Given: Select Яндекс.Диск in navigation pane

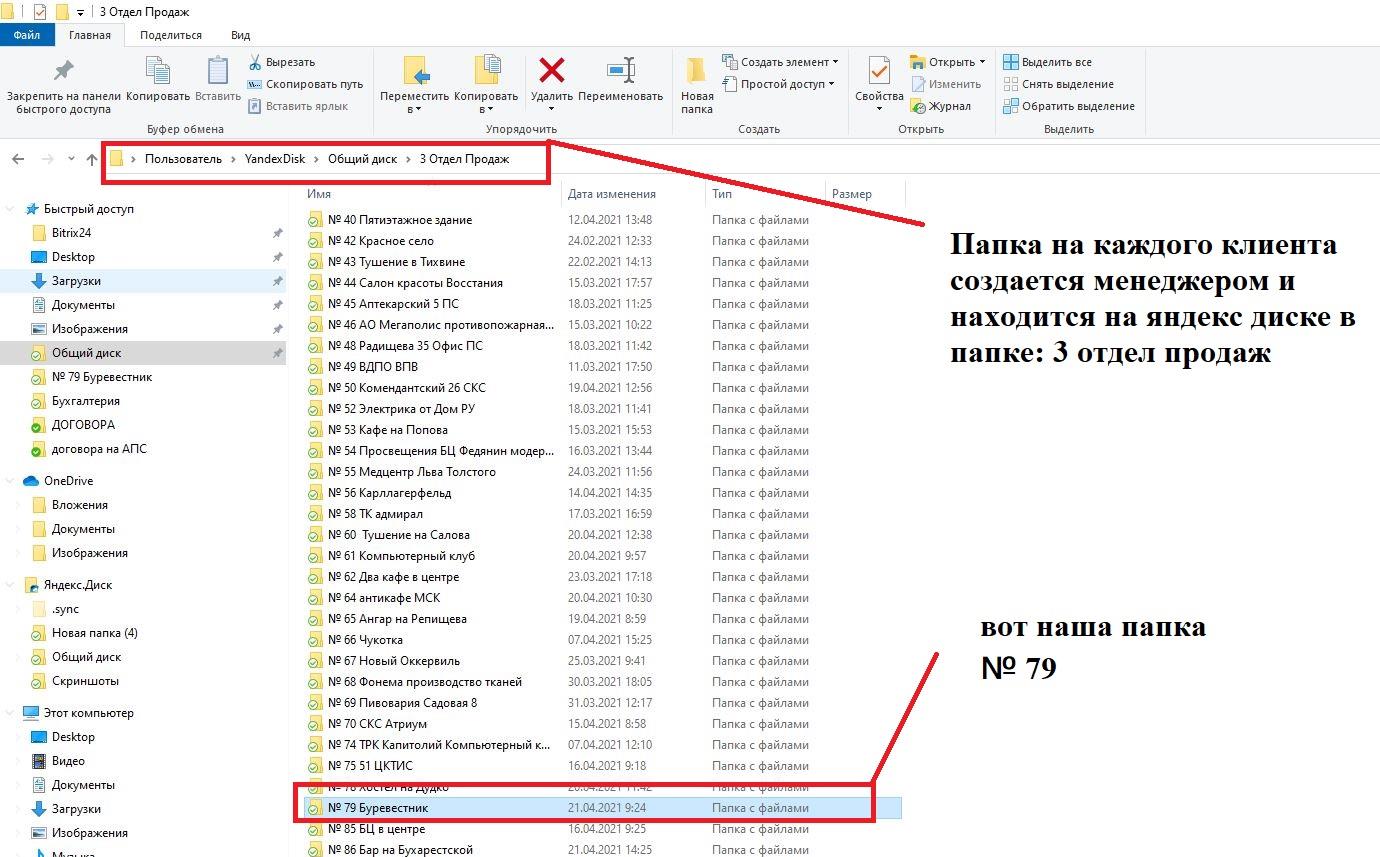Looking at the screenshot, I should 77,585.
